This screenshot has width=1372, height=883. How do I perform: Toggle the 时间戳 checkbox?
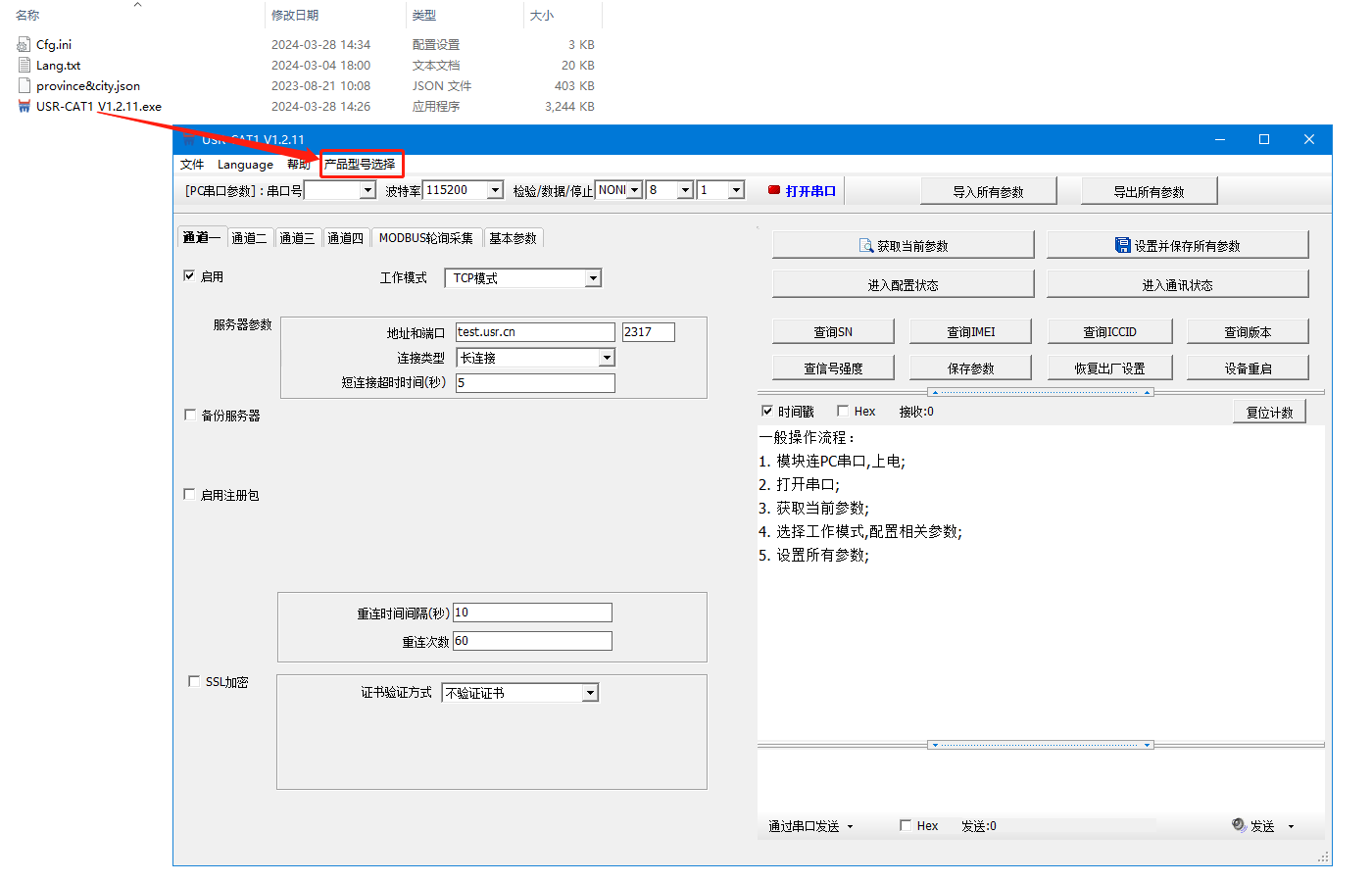pos(767,411)
